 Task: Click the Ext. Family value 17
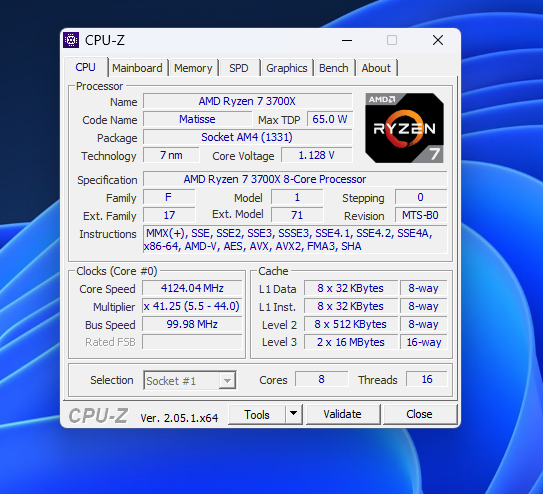(x=169, y=215)
